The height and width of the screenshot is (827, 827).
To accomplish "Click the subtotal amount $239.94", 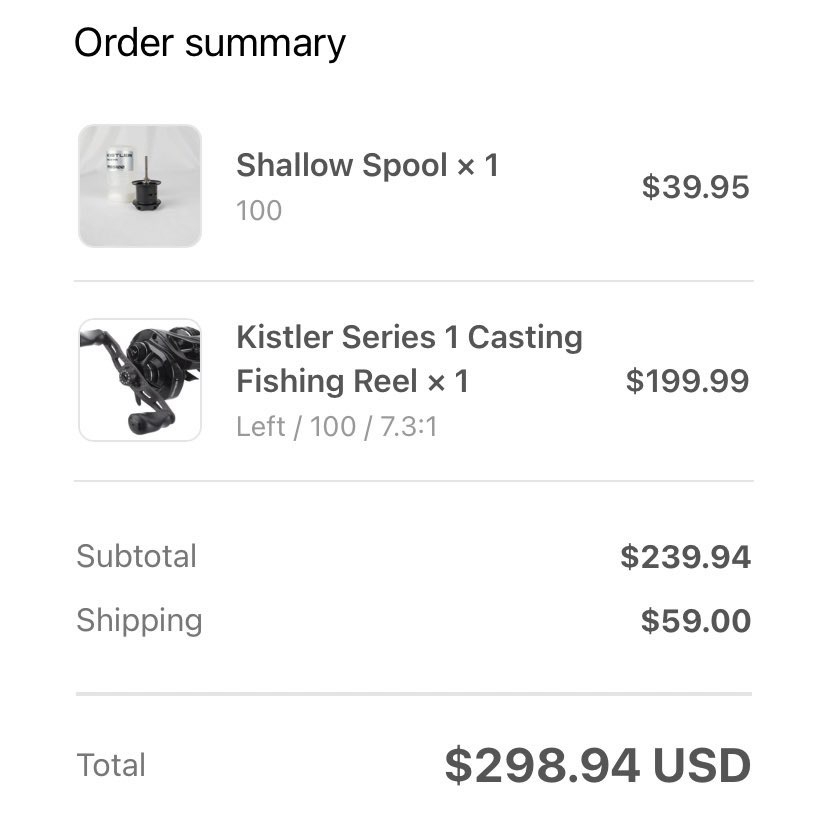I will coord(686,557).
